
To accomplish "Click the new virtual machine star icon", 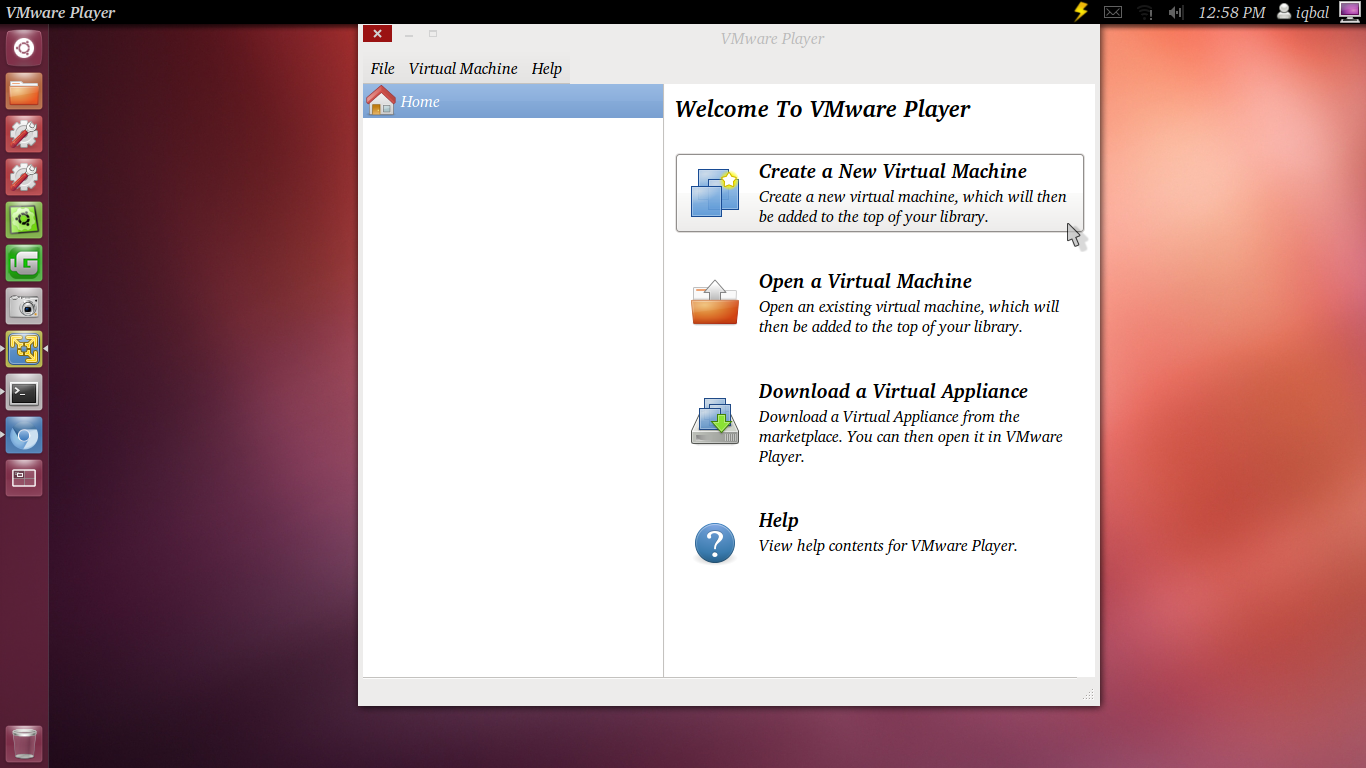I will click(715, 193).
